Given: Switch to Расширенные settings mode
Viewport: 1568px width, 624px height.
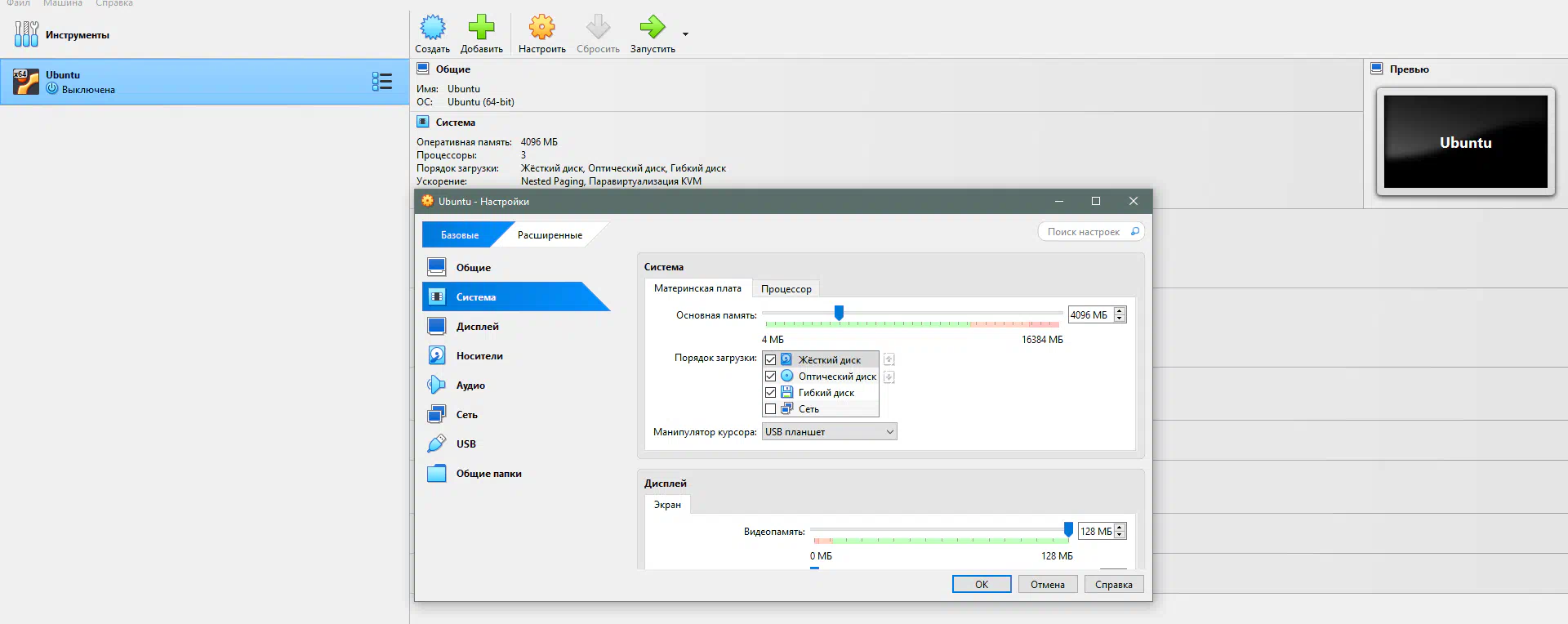Looking at the screenshot, I should (x=550, y=234).
